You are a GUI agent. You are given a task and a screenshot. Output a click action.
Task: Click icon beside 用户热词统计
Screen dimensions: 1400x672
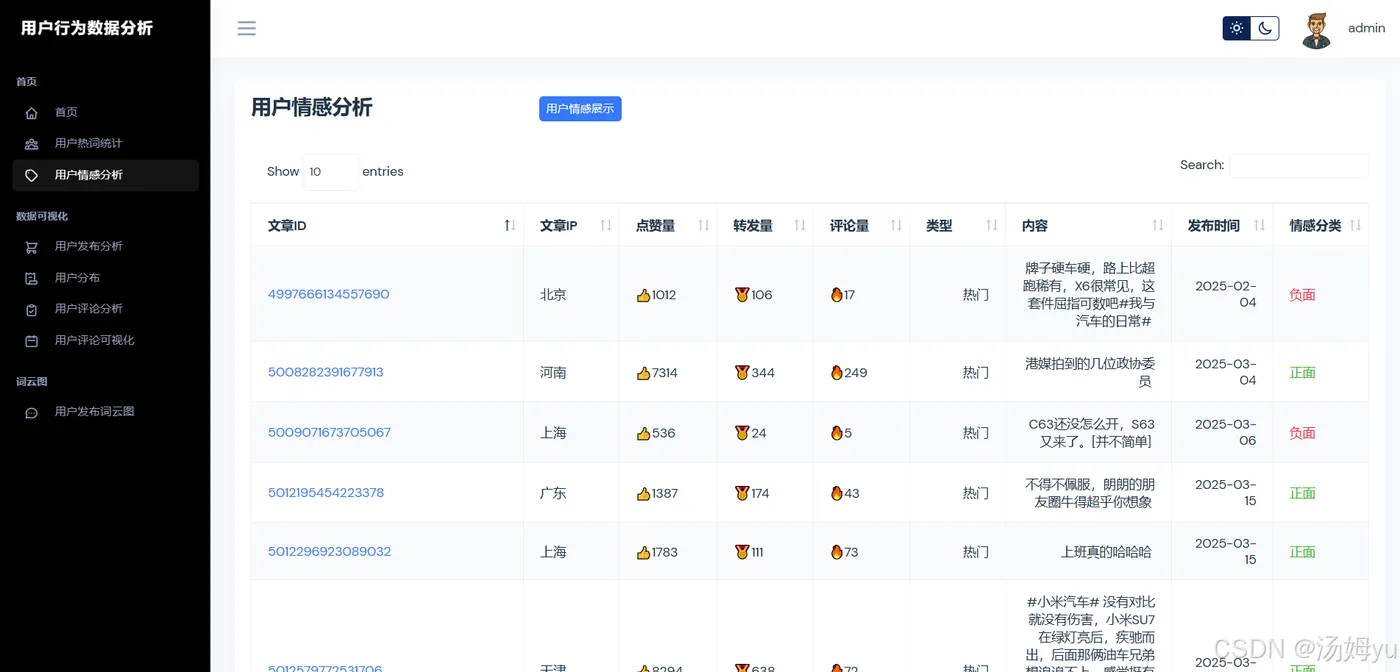(x=32, y=144)
